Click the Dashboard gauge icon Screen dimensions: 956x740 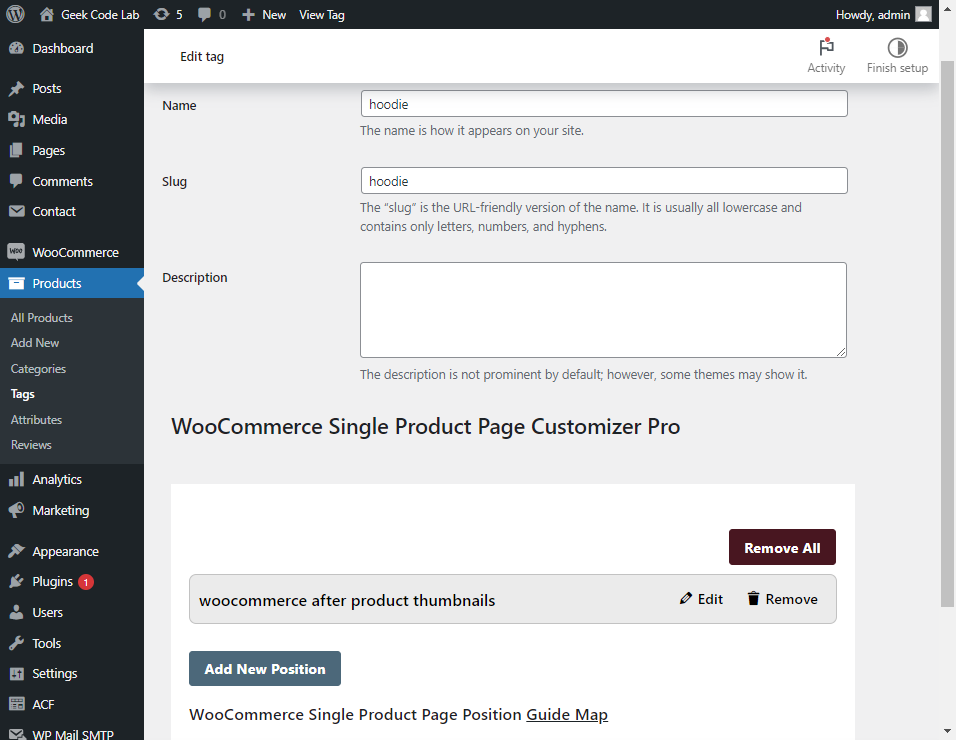[16, 48]
